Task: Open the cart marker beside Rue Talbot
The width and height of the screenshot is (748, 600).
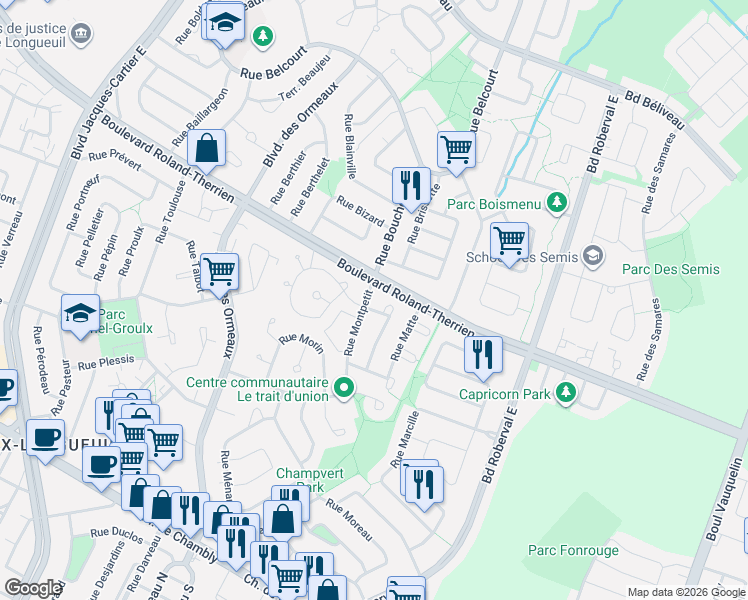Action: pos(219,275)
